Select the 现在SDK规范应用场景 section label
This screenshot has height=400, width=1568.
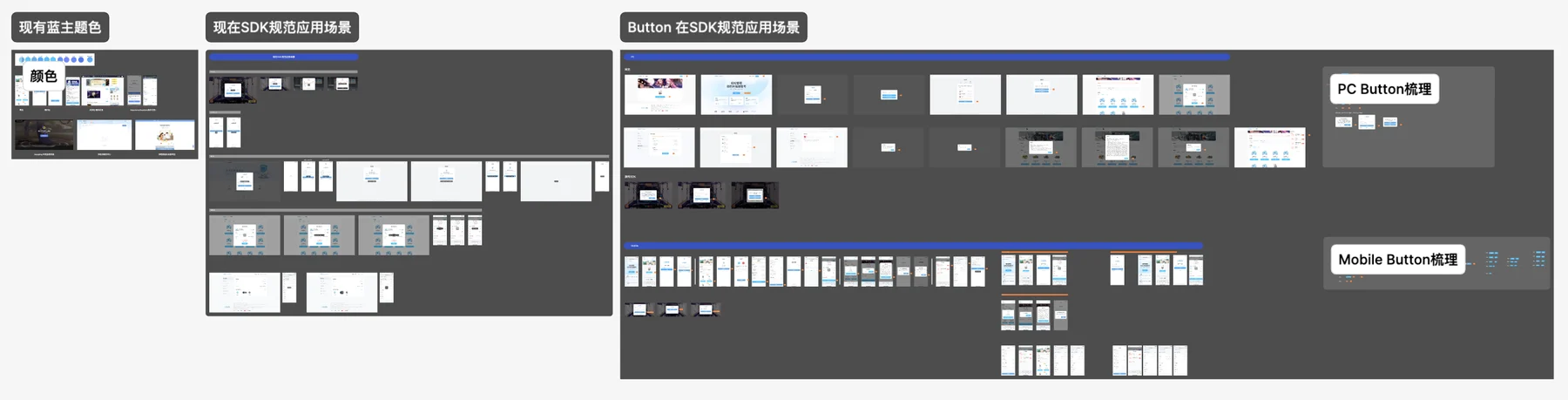[282, 27]
